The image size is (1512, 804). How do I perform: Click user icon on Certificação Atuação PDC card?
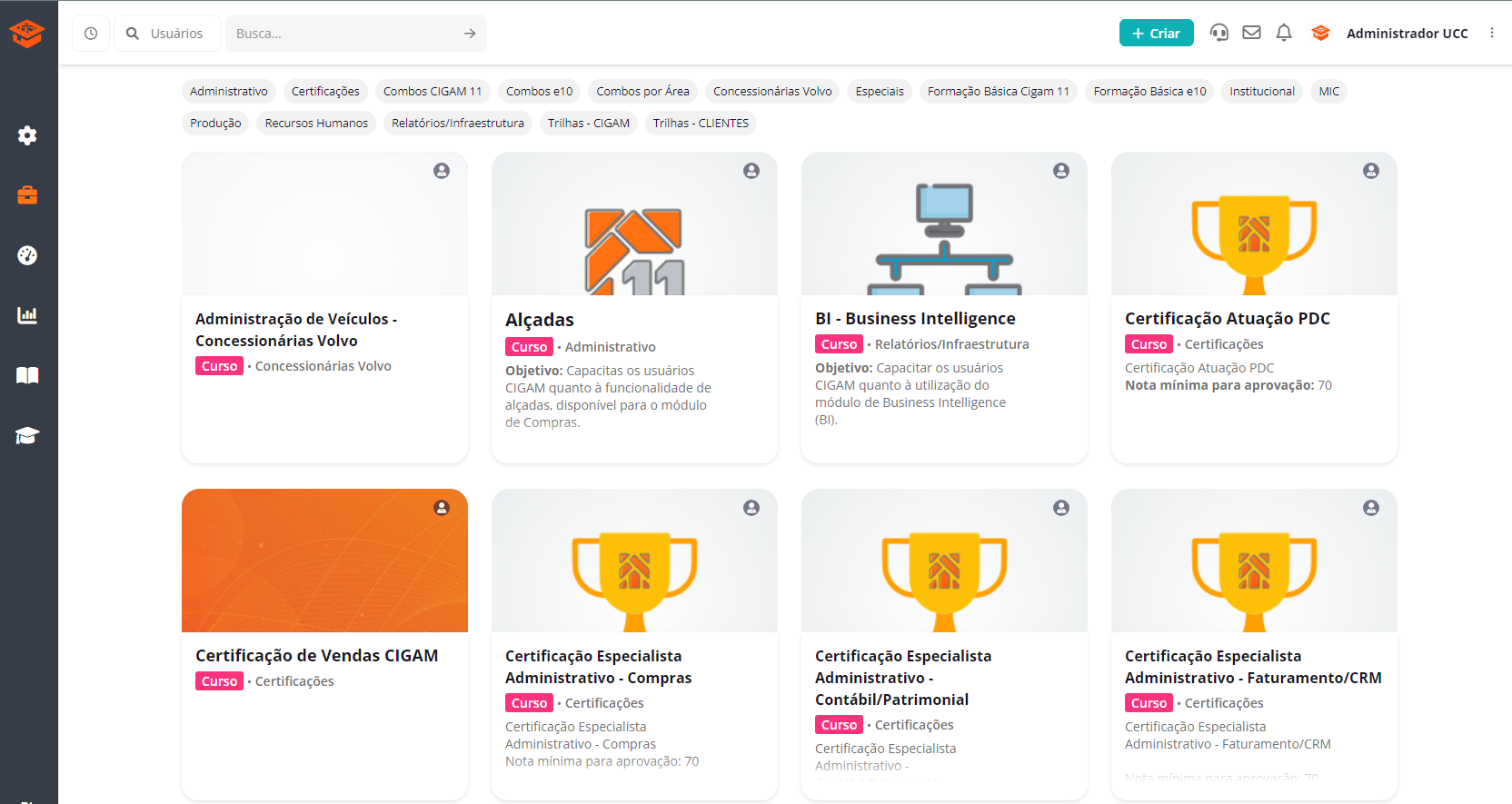[1371, 171]
